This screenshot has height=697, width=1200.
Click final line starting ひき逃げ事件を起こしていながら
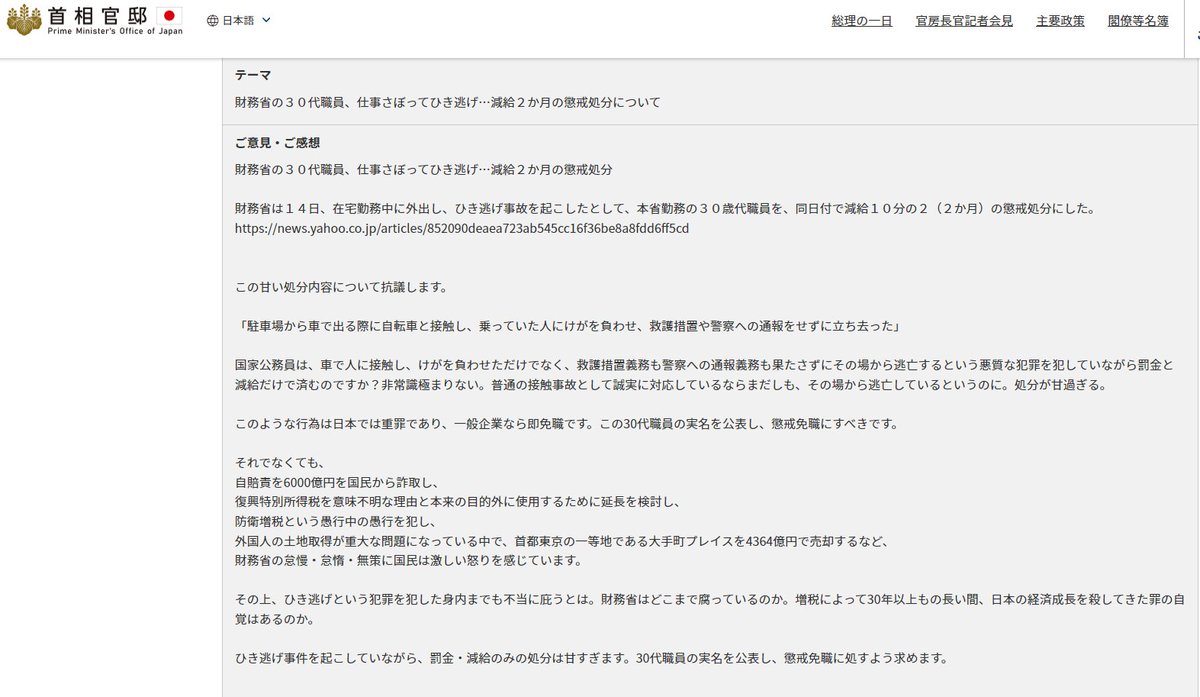[x=591, y=658]
